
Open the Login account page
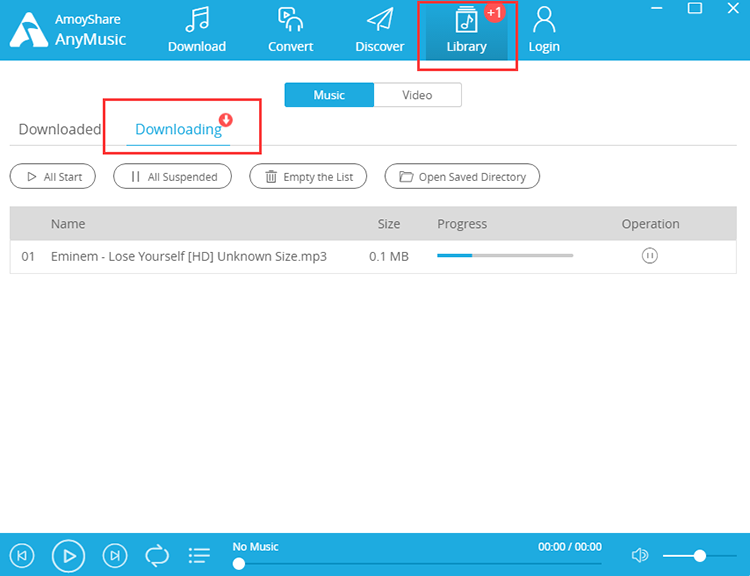click(544, 30)
